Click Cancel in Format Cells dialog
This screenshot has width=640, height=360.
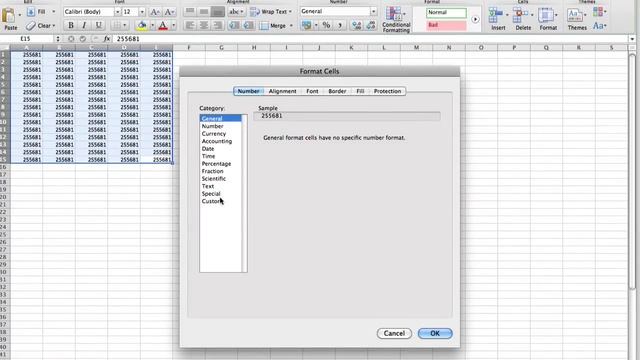tap(394, 333)
